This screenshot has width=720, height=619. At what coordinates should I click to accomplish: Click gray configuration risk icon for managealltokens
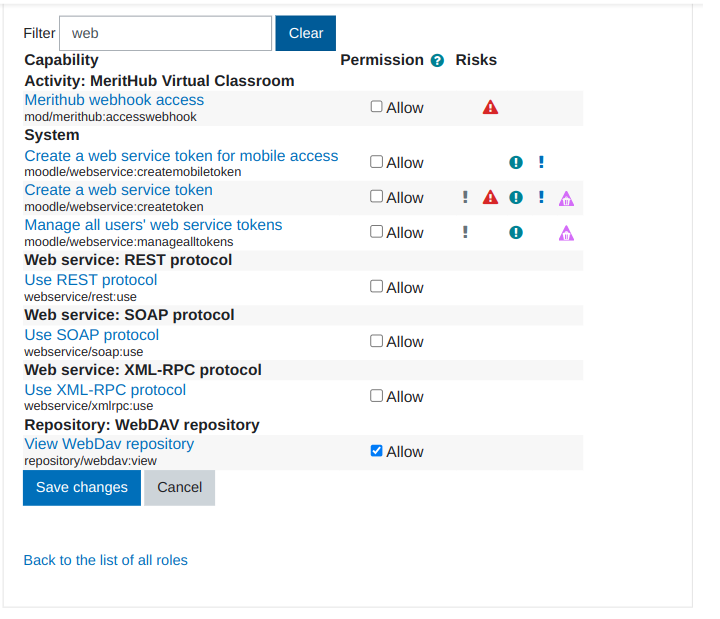click(465, 232)
